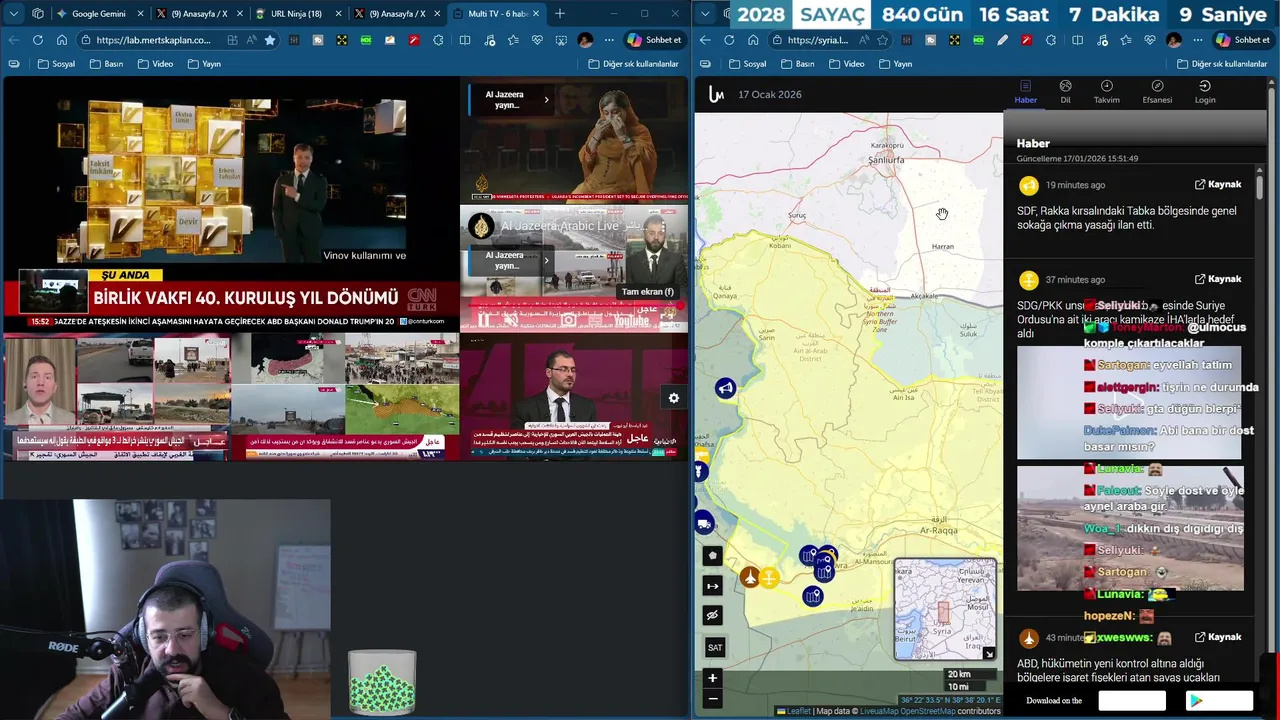Open the three-dots menu in left browser
The width and height of the screenshot is (1280, 720).
(609, 40)
